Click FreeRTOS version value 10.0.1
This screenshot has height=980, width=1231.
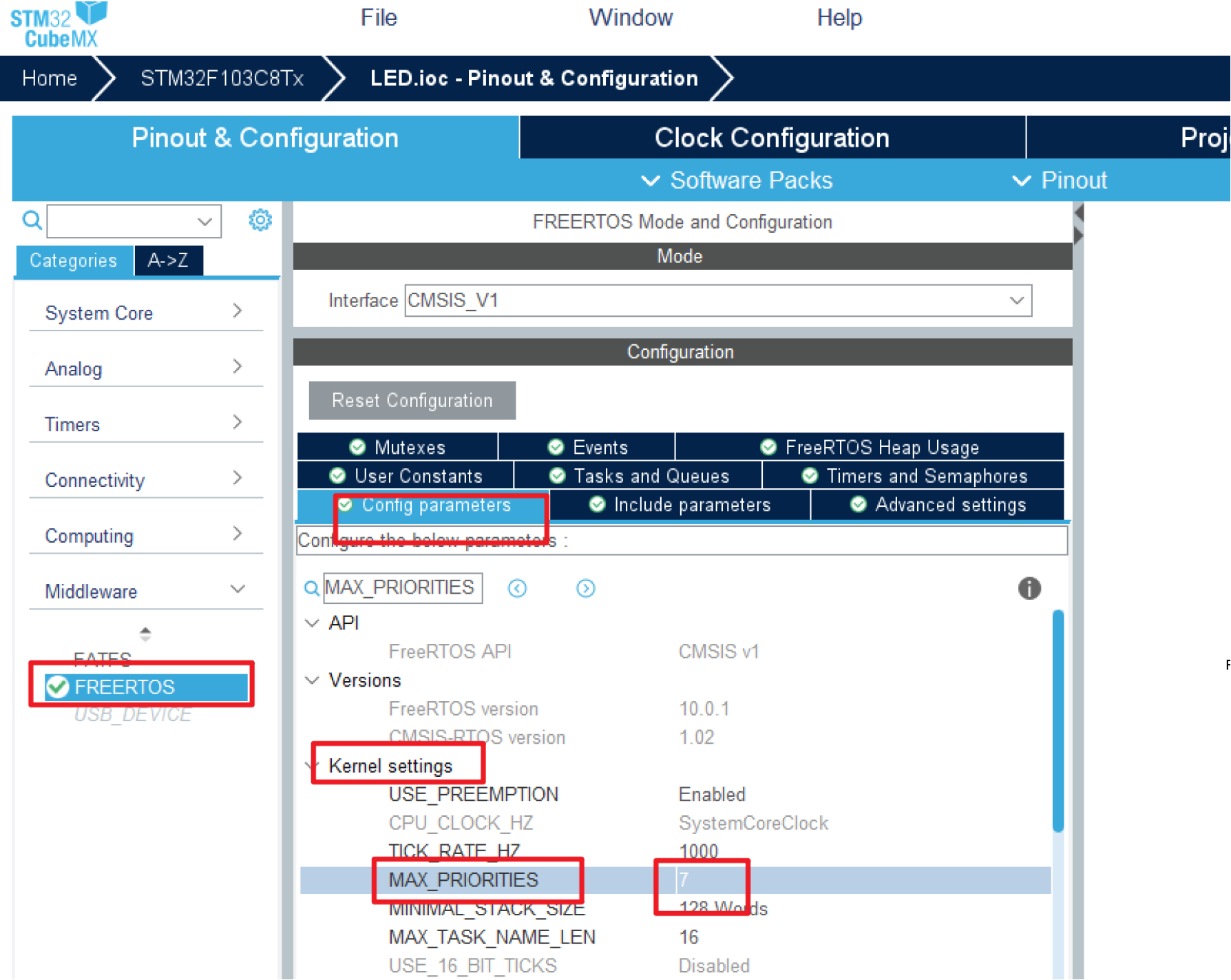click(x=704, y=709)
